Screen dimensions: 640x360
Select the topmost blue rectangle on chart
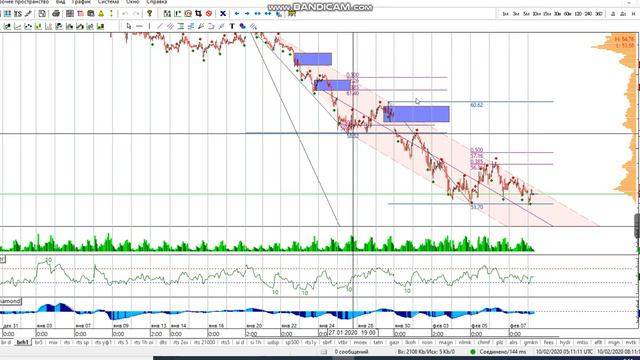click(313, 59)
